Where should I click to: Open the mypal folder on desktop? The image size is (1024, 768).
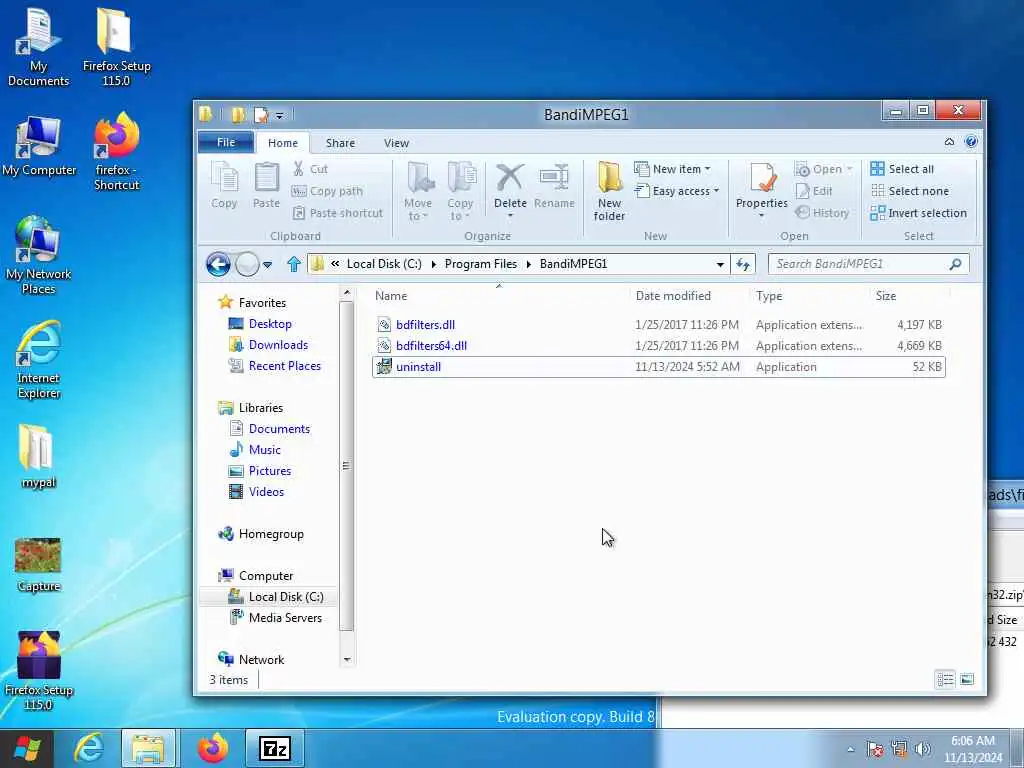38,456
